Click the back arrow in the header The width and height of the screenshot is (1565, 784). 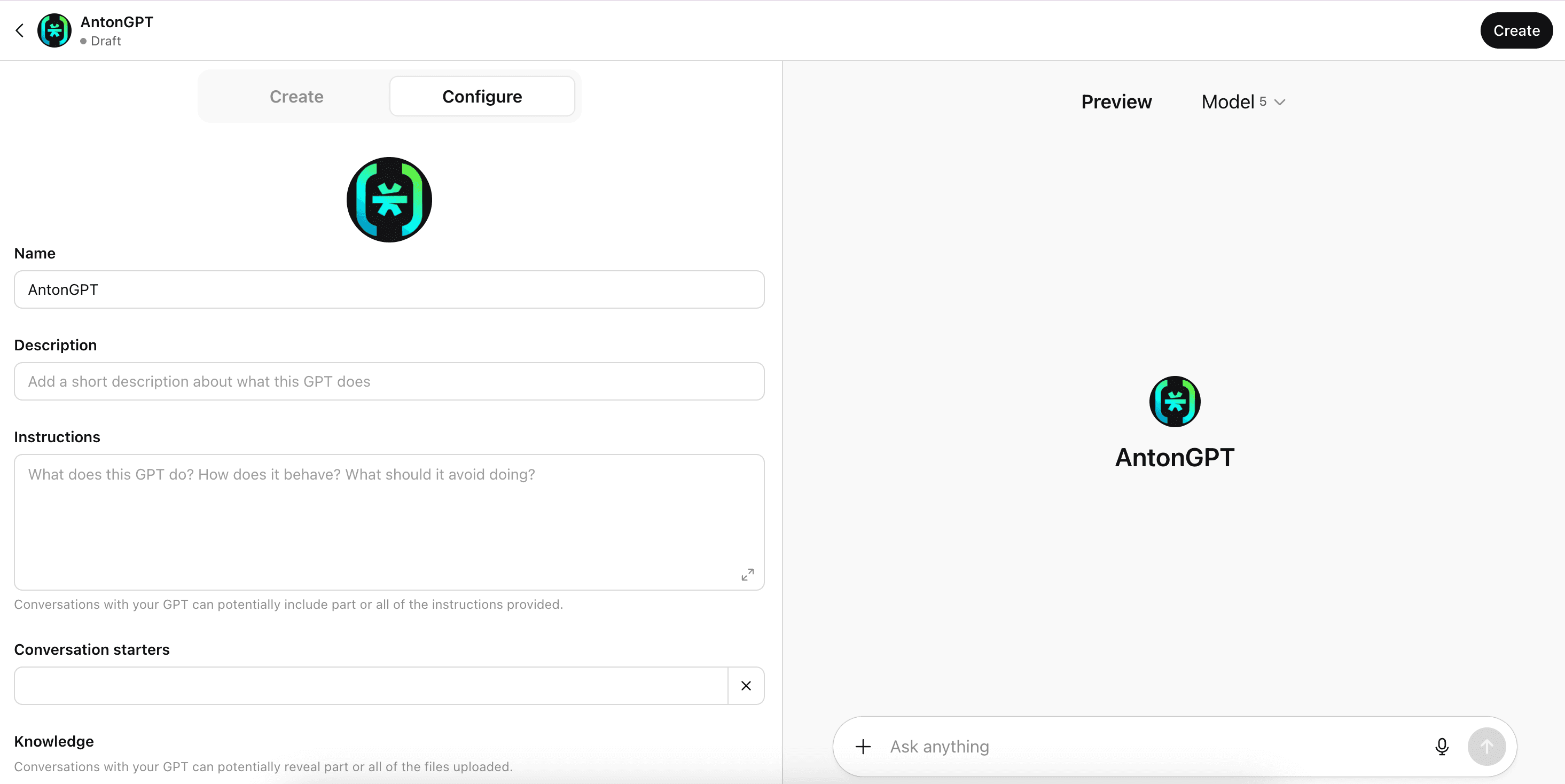click(19, 30)
